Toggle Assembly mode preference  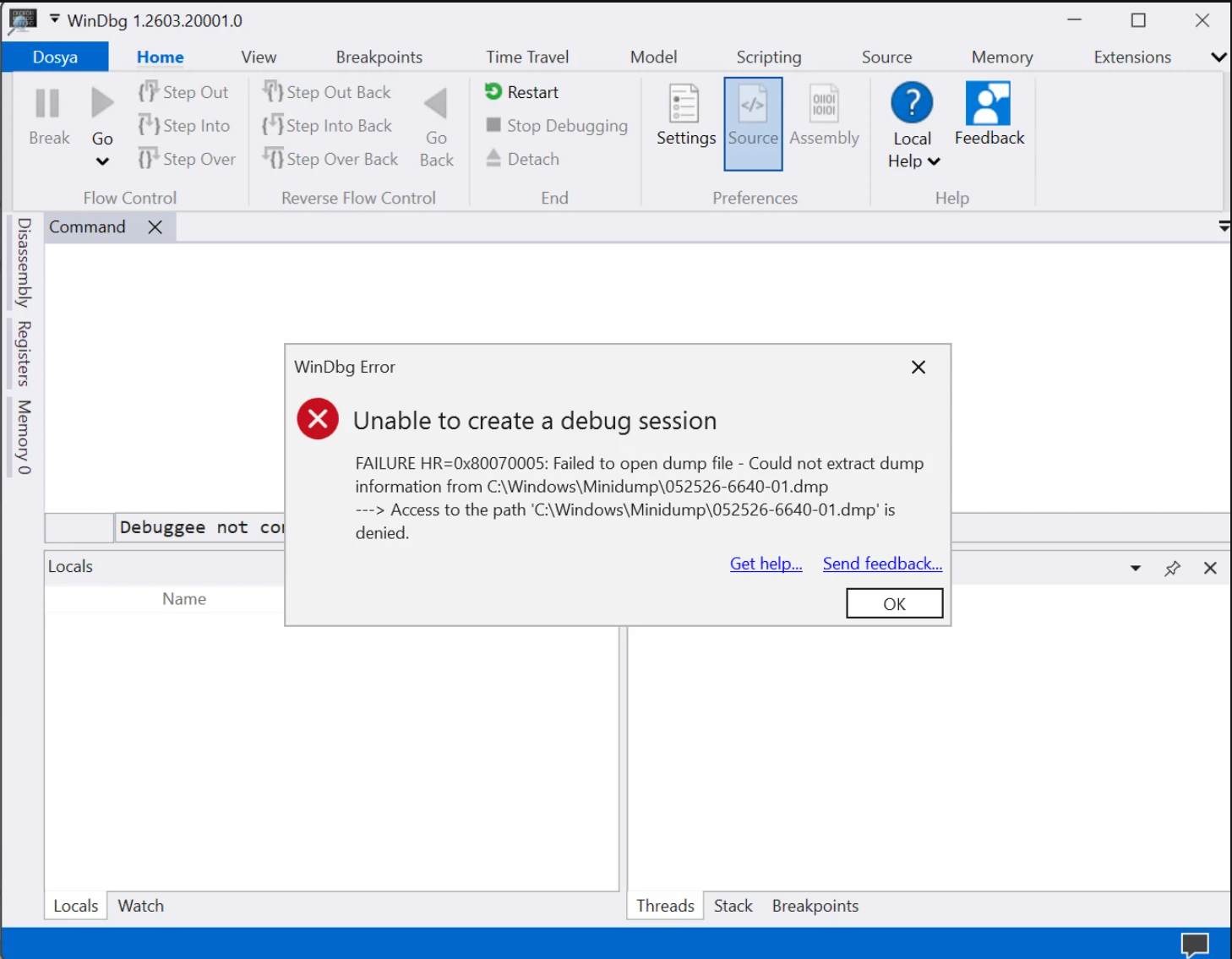[824, 116]
